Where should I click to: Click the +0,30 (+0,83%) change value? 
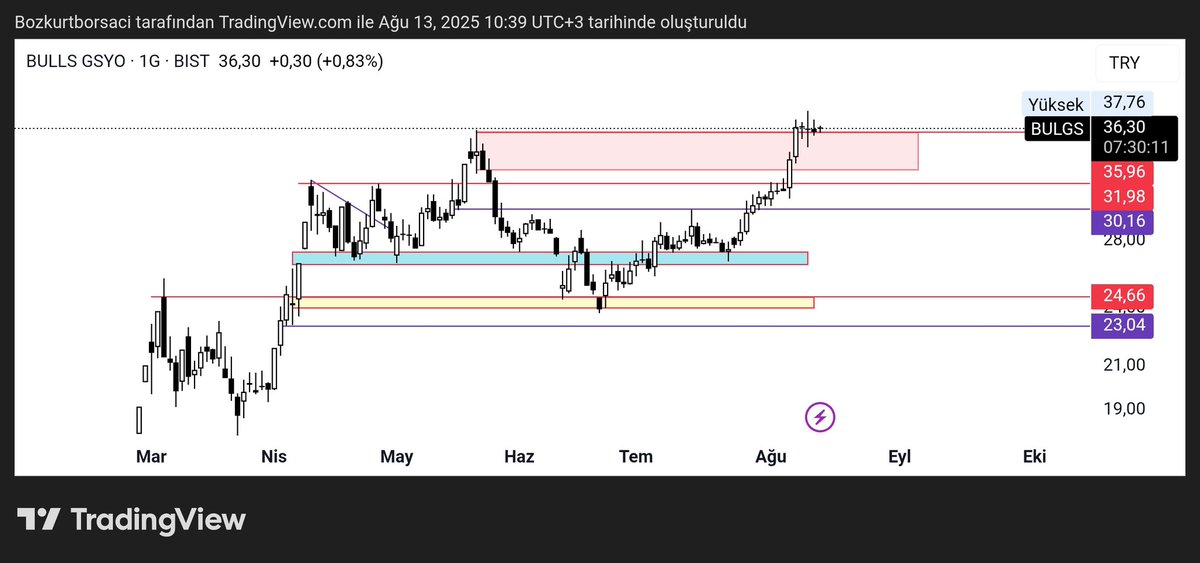[x=326, y=61]
